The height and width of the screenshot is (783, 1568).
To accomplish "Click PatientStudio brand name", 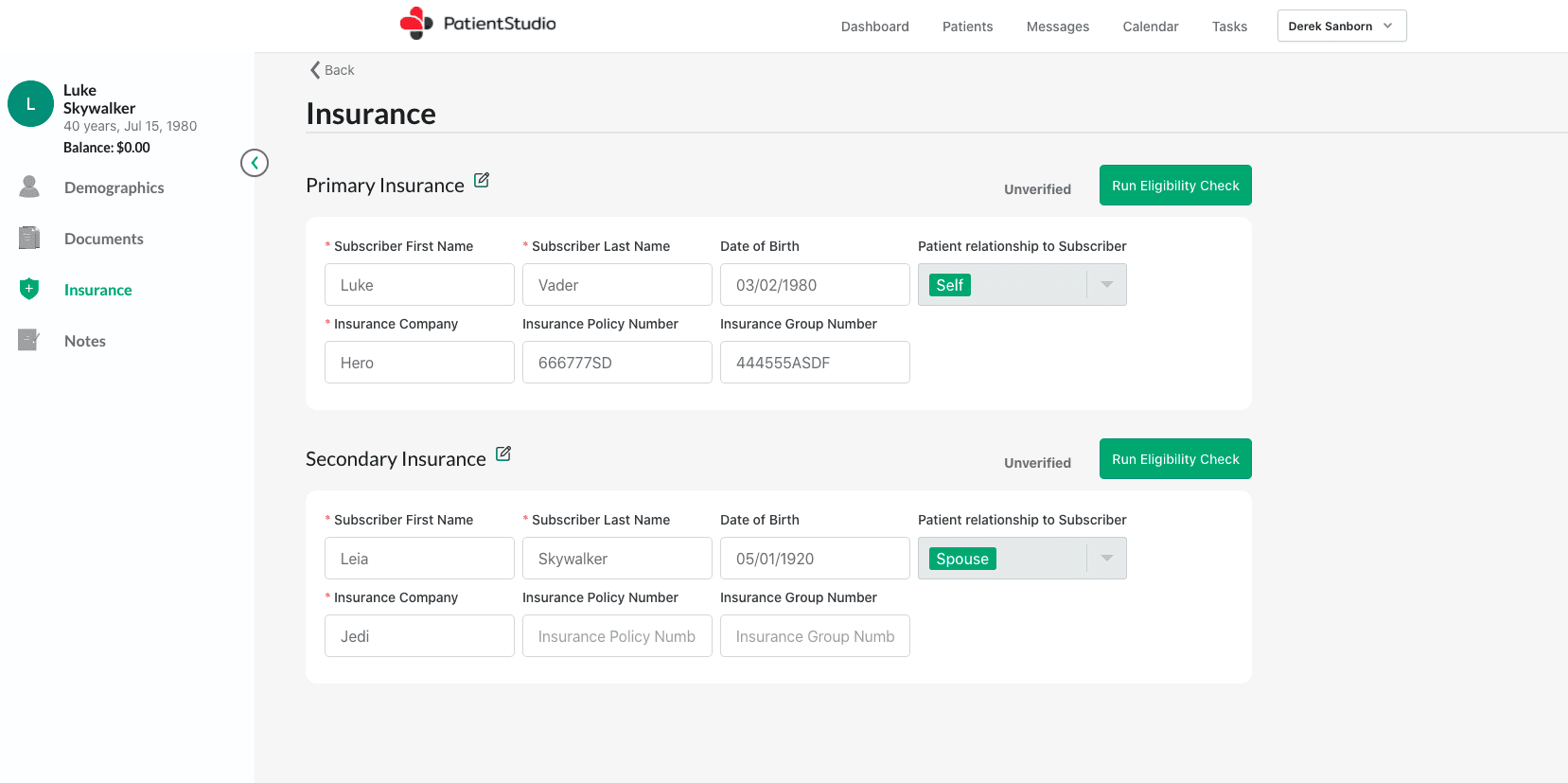I will (500, 24).
